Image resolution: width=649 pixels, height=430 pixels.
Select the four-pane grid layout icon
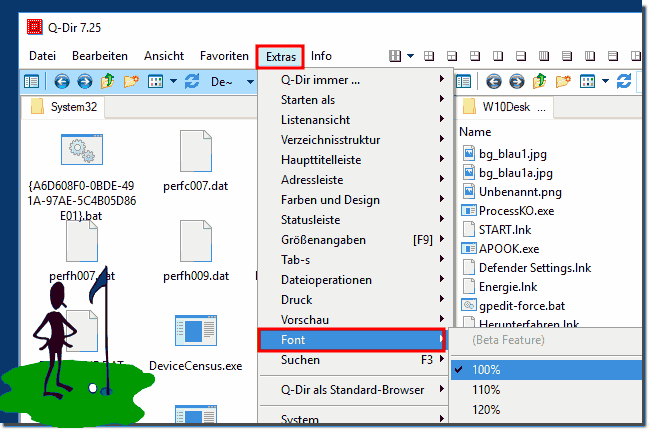coord(429,56)
